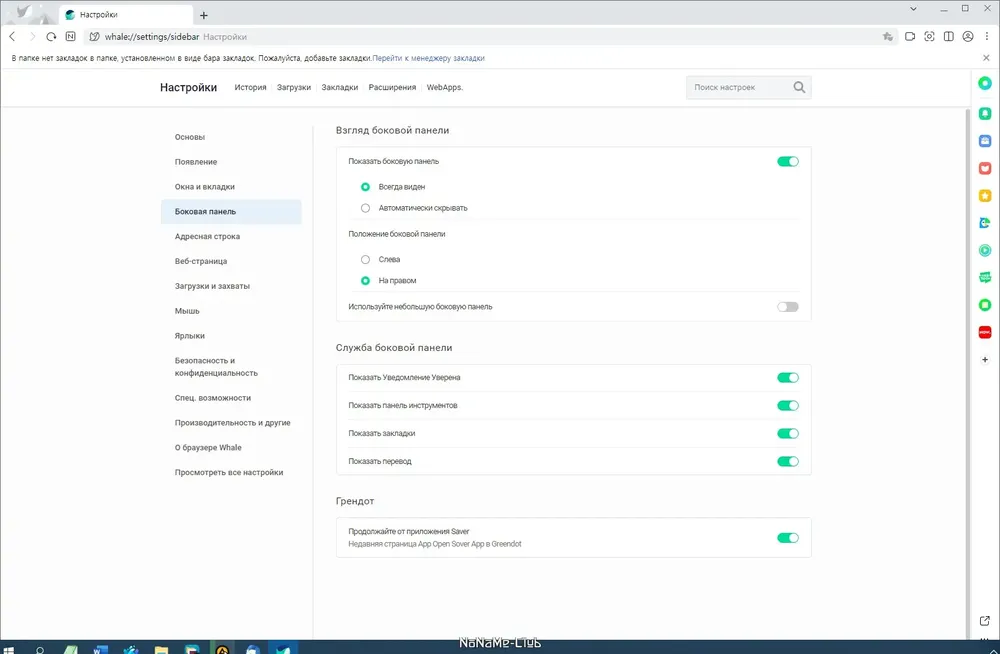
Task: Open the green play-circle sidebar icon
Action: tap(985, 250)
